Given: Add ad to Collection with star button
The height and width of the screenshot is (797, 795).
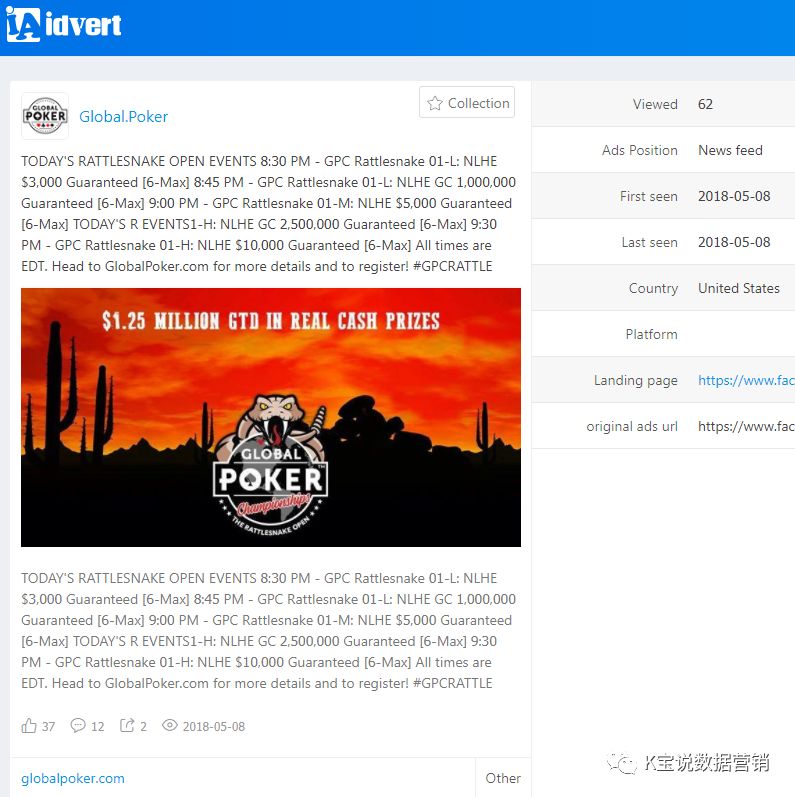Looking at the screenshot, I should point(467,103).
